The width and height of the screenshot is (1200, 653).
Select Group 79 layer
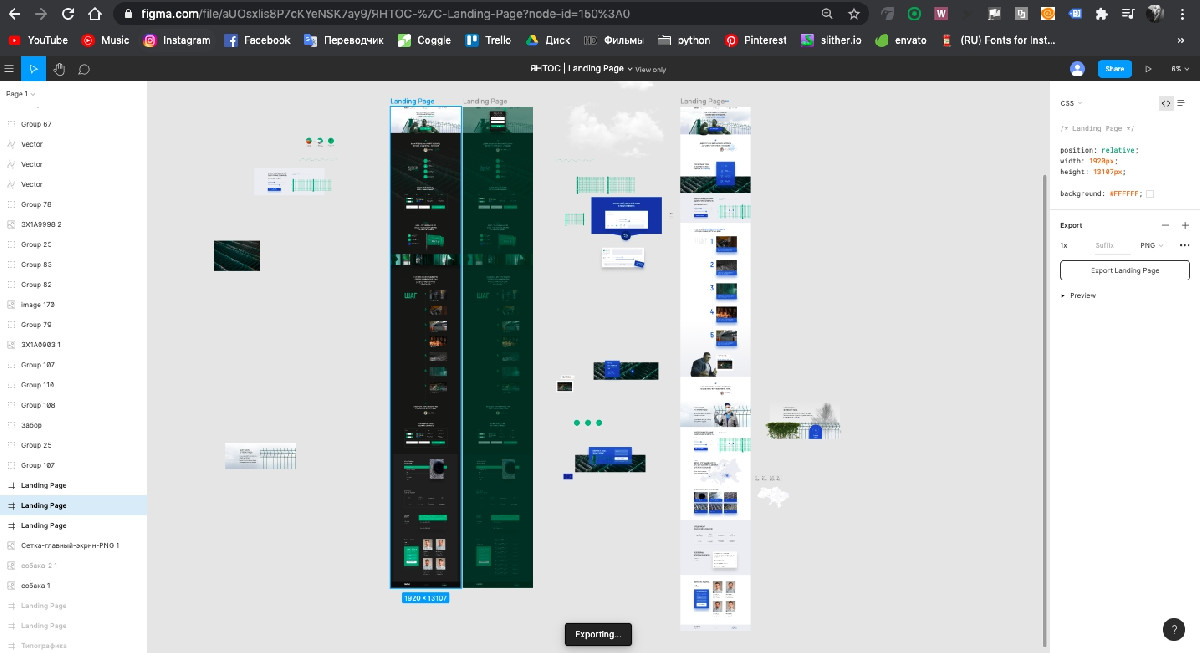pyautogui.click(x=73, y=324)
